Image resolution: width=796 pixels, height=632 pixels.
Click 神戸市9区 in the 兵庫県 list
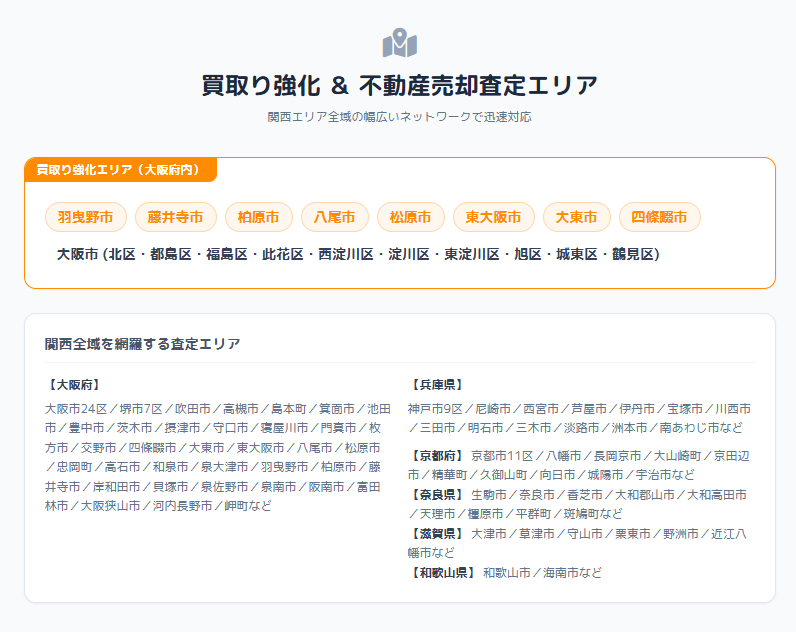(436, 409)
